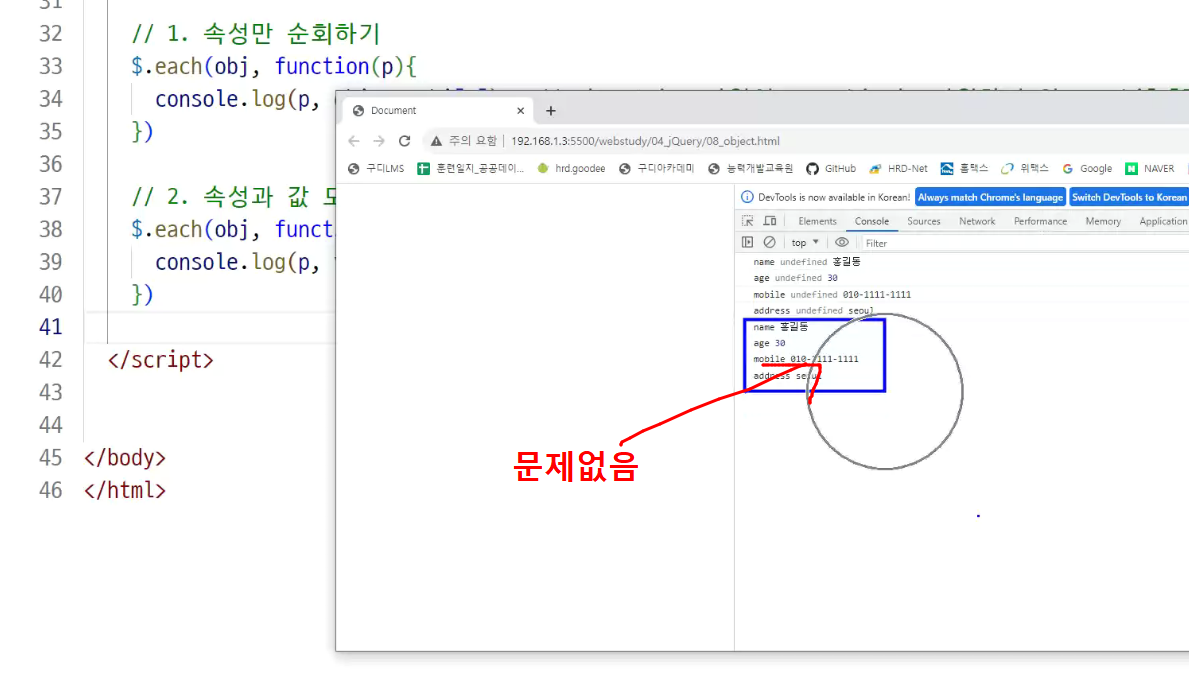Click the live expression eye icon

click(x=842, y=243)
